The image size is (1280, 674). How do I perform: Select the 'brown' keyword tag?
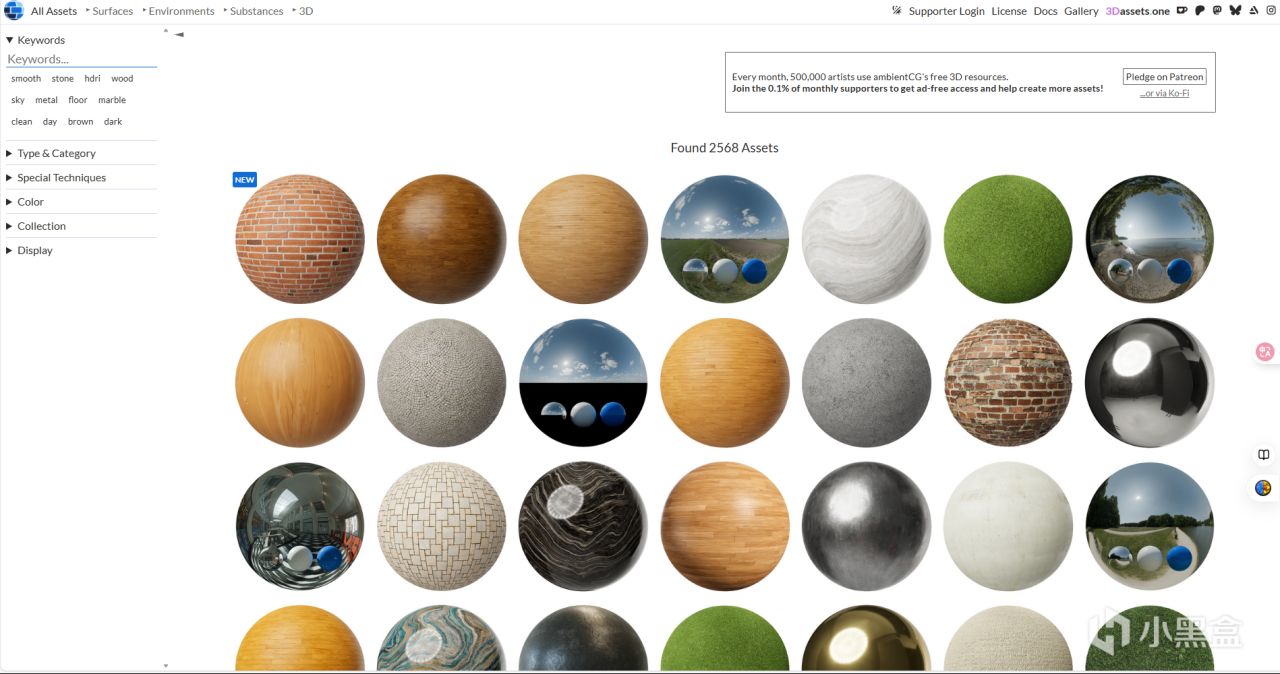(81, 122)
